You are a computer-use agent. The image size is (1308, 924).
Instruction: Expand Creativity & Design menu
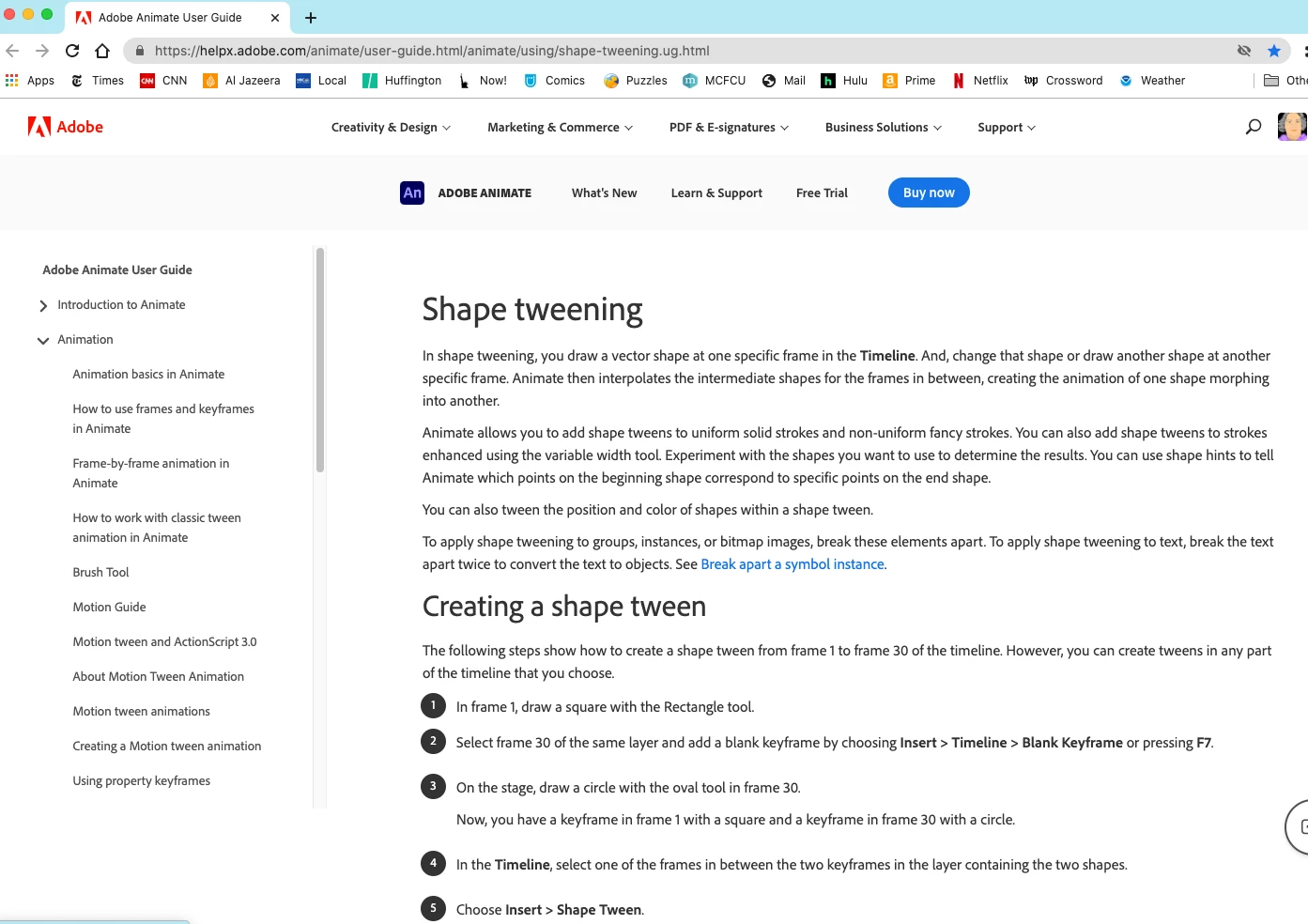click(391, 128)
